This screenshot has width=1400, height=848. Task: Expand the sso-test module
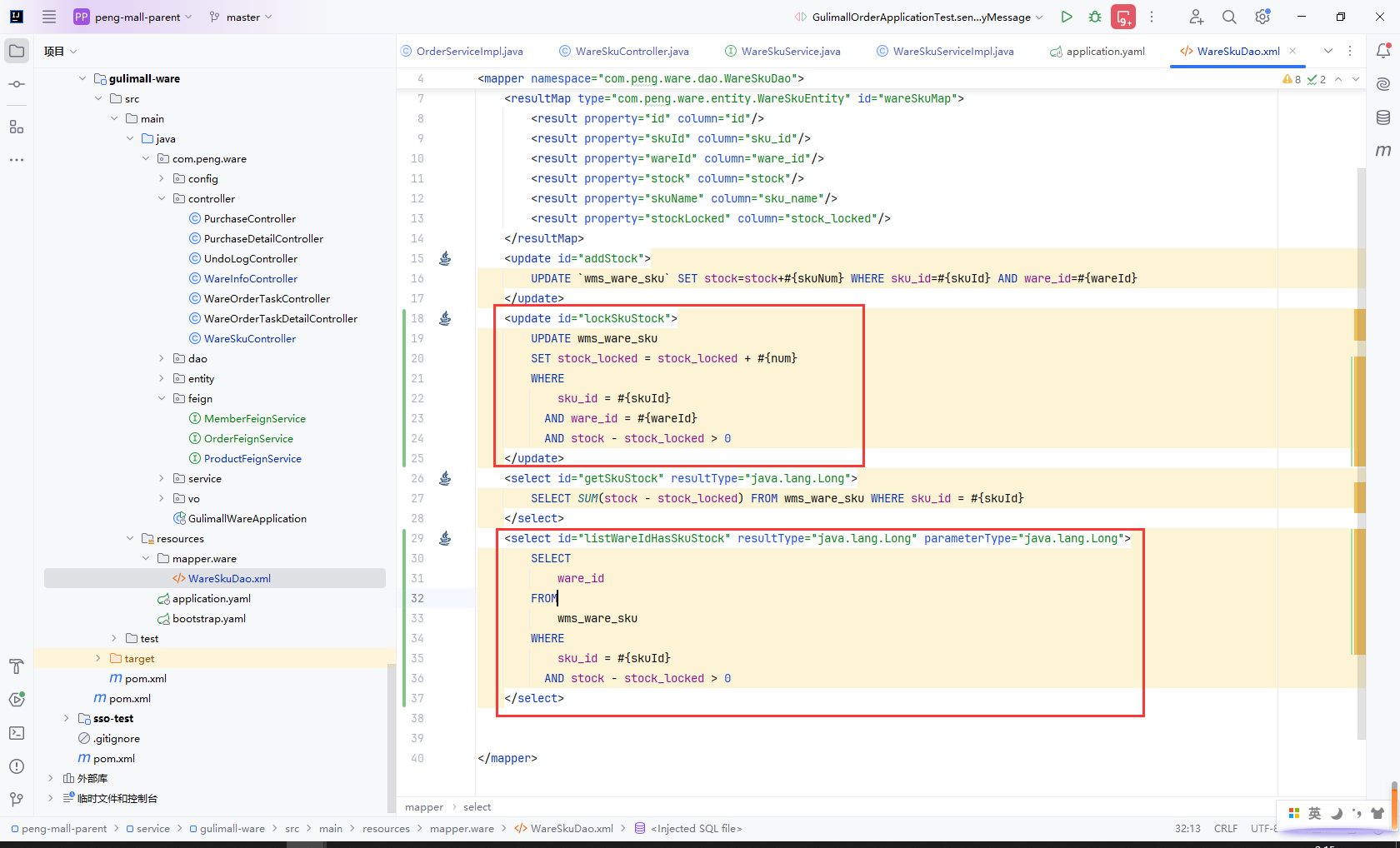pyautogui.click(x=67, y=718)
